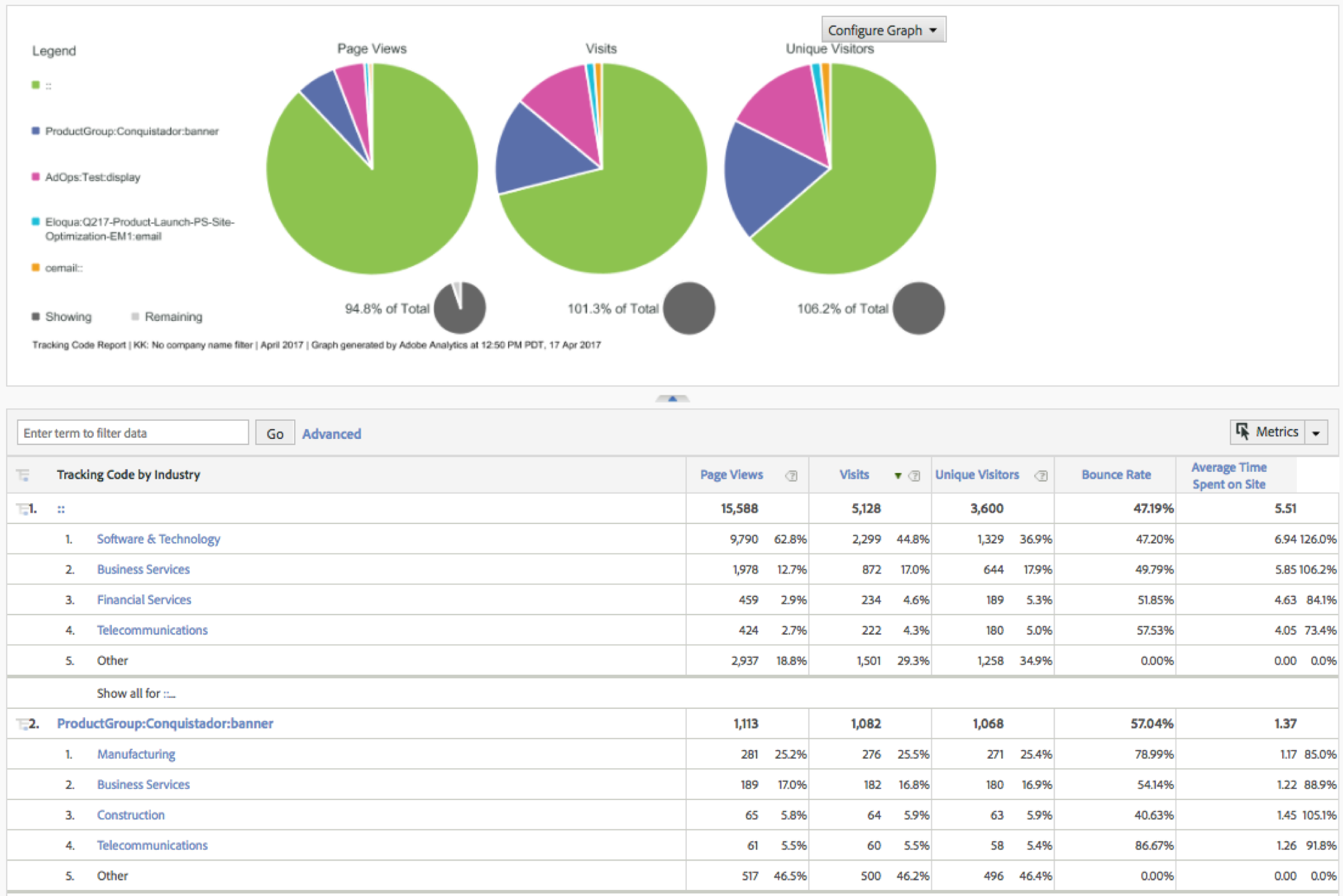The width and height of the screenshot is (1343, 896).
Task: Click the filter data text field
Action: [x=133, y=433]
